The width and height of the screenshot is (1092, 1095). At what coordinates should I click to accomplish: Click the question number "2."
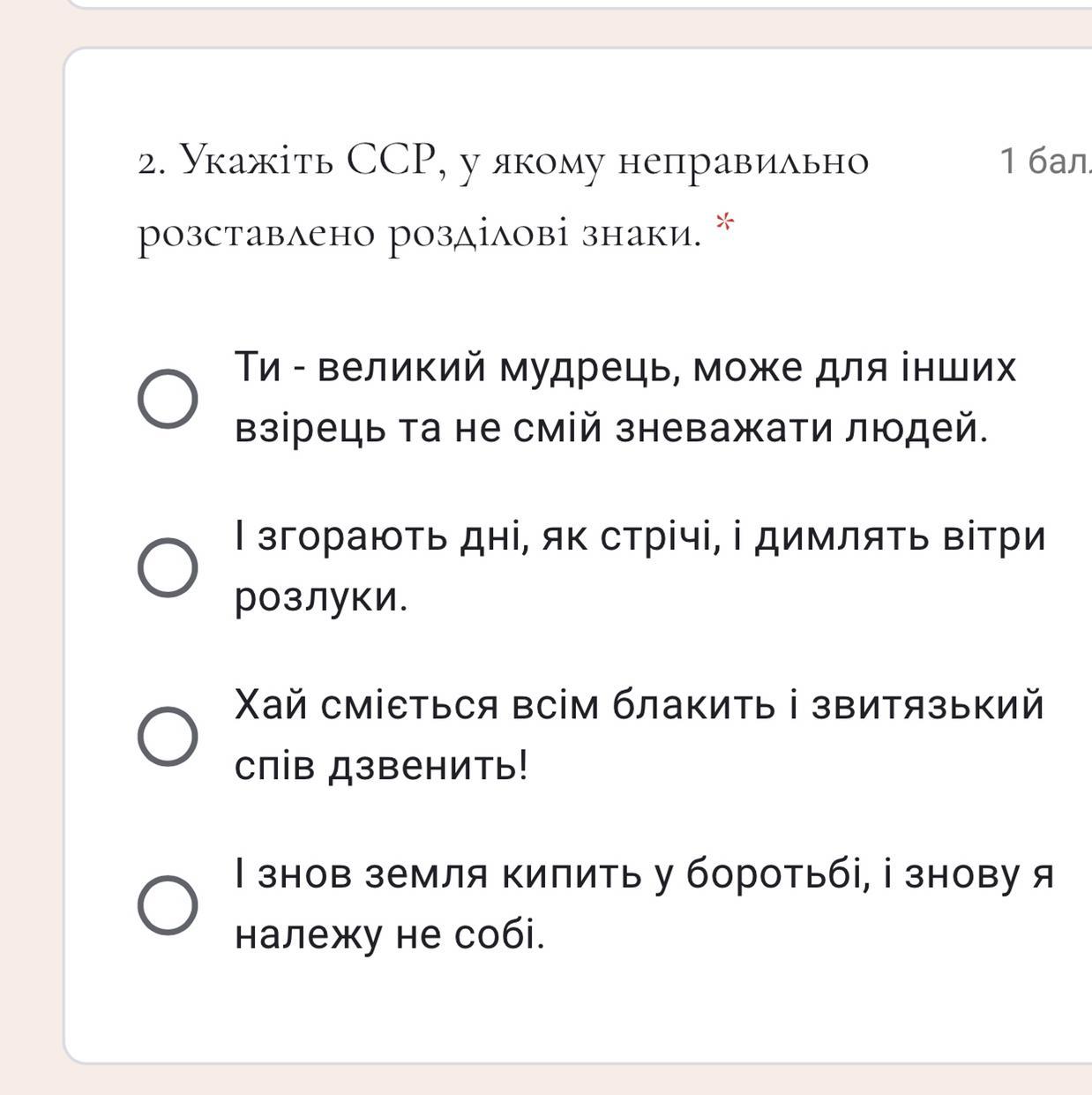(x=154, y=164)
